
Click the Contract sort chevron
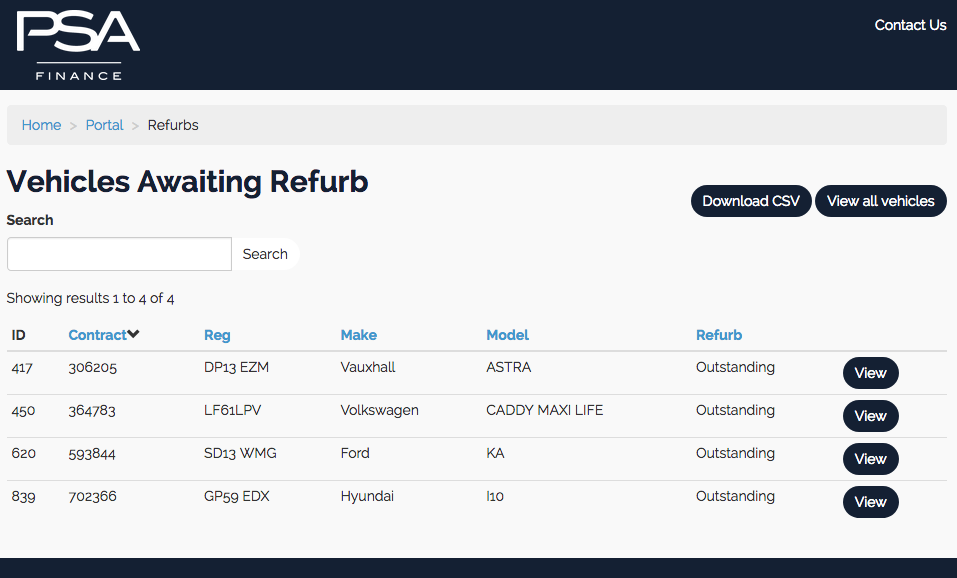pyautogui.click(x=134, y=334)
